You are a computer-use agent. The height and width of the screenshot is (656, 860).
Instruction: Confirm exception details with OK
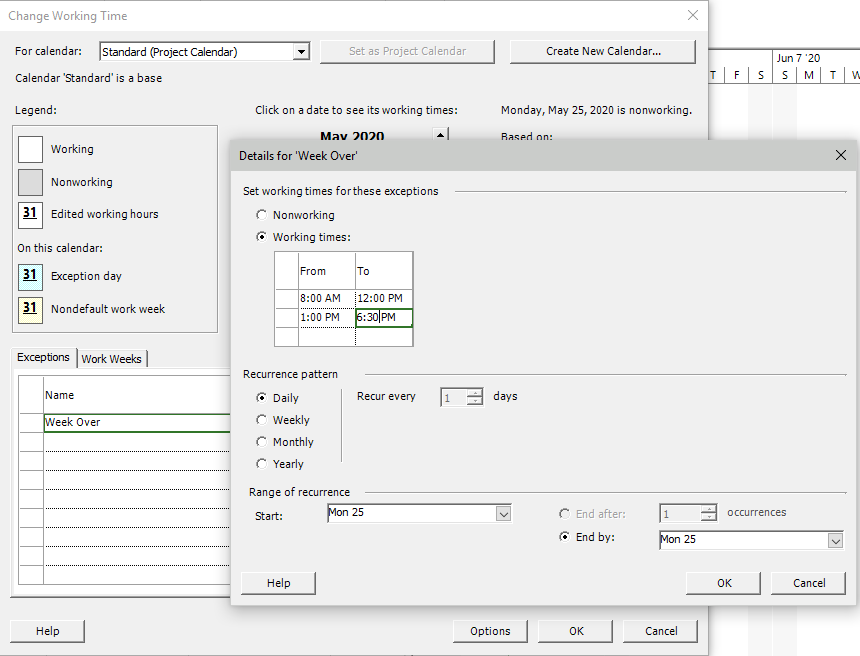[722, 583]
